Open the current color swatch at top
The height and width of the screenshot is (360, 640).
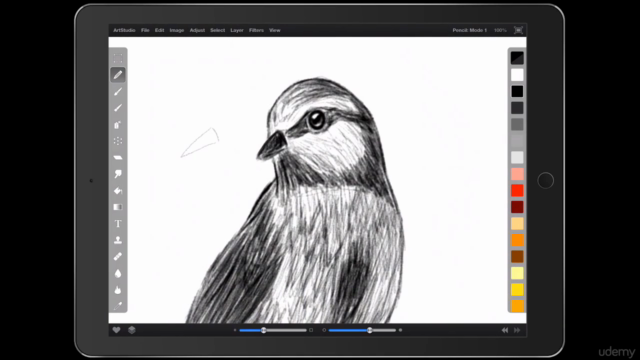pyautogui.click(x=517, y=58)
